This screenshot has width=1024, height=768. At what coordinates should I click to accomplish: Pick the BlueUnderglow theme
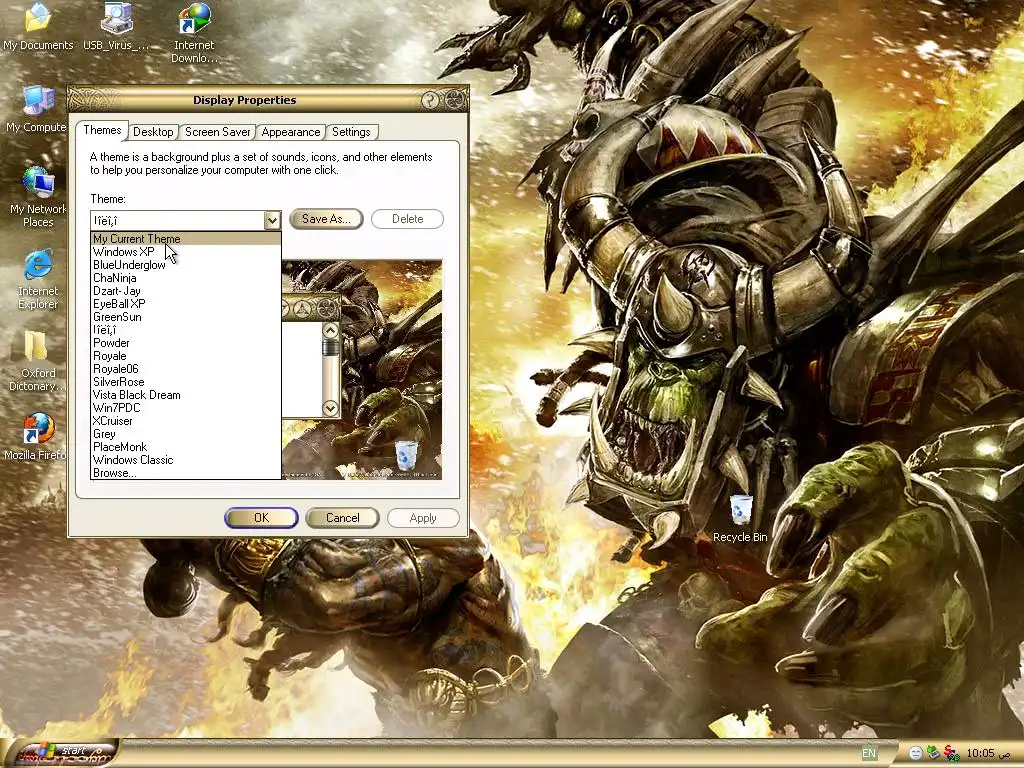(x=185, y=265)
